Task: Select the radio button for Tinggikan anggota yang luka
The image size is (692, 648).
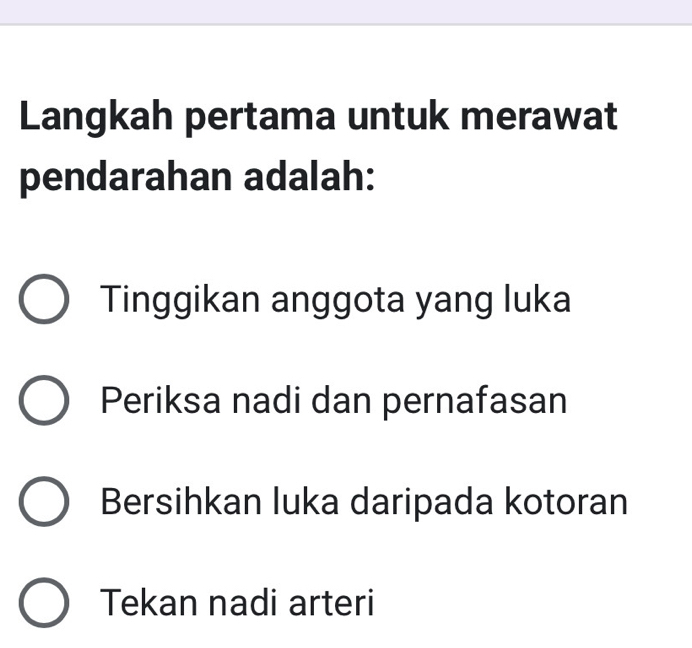Action: click(x=44, y=301)
